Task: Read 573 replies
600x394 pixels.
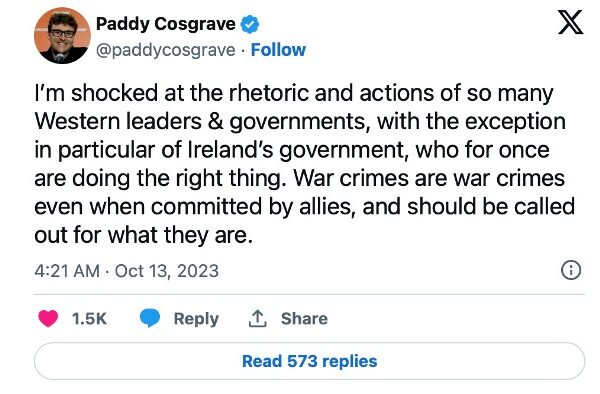Action: pyautogui.click(x=309, y=361)
